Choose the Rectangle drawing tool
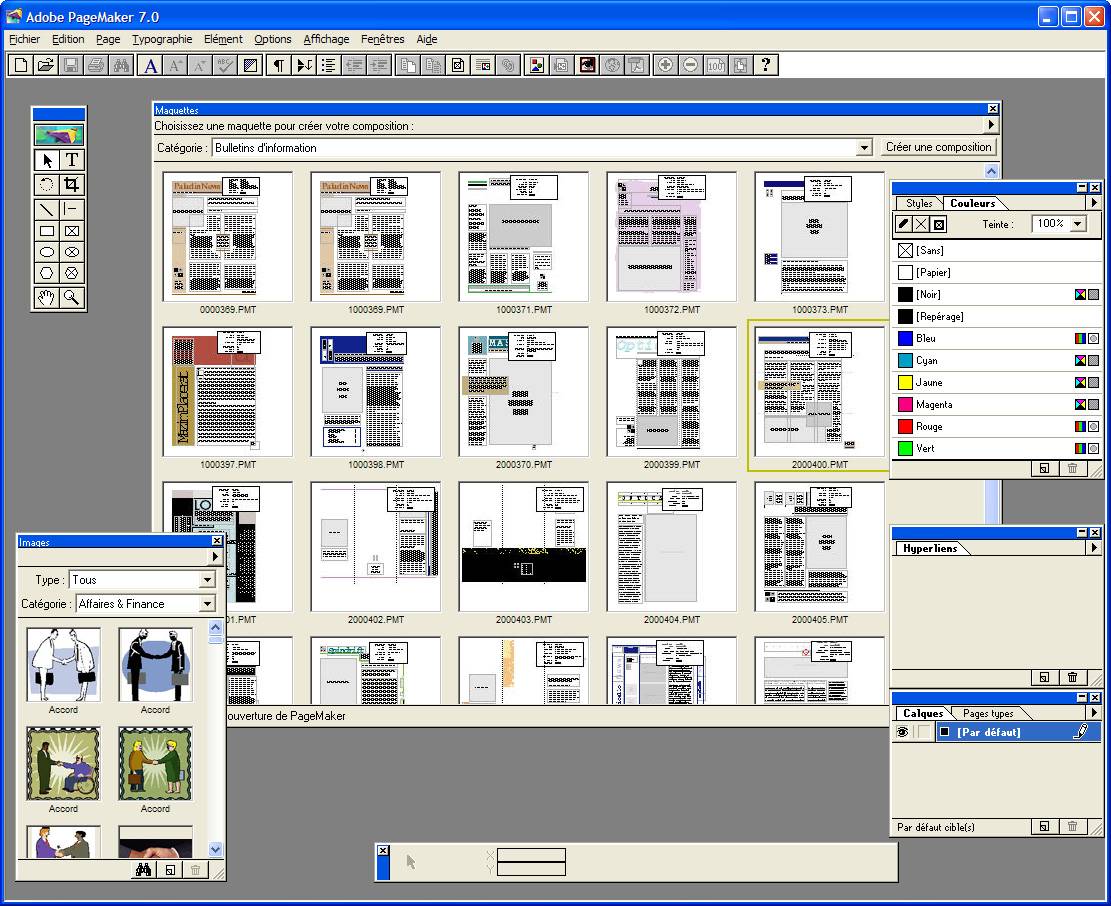 (x=45, y=231)
